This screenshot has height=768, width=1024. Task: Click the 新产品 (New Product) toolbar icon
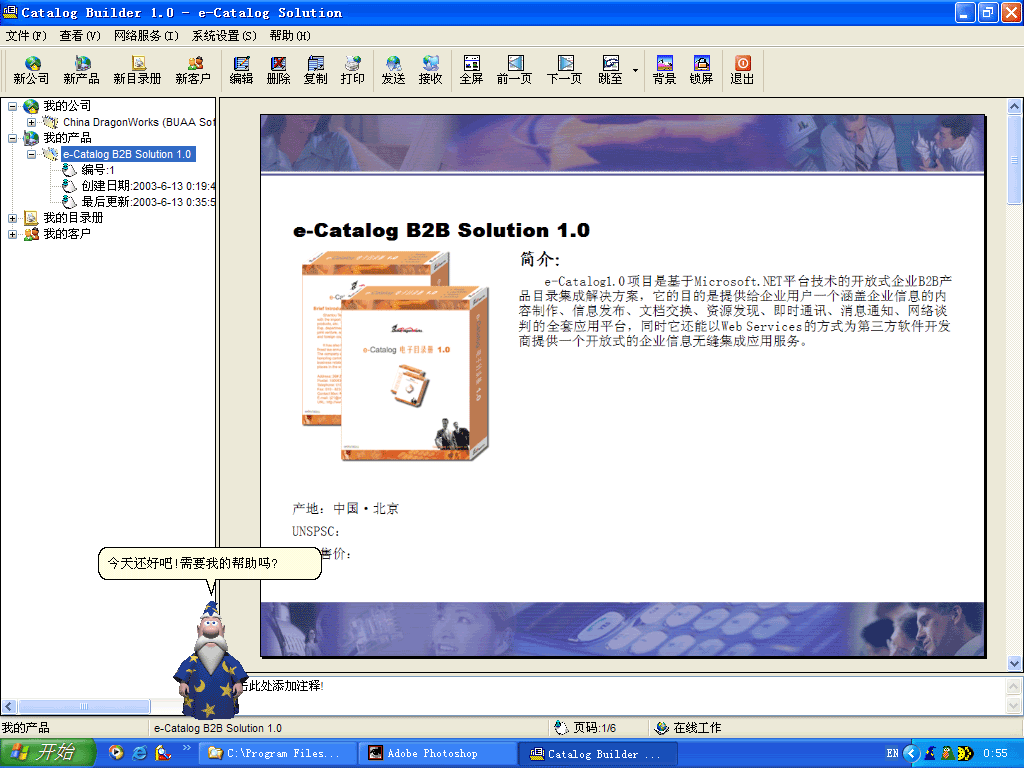coord(82,70)
